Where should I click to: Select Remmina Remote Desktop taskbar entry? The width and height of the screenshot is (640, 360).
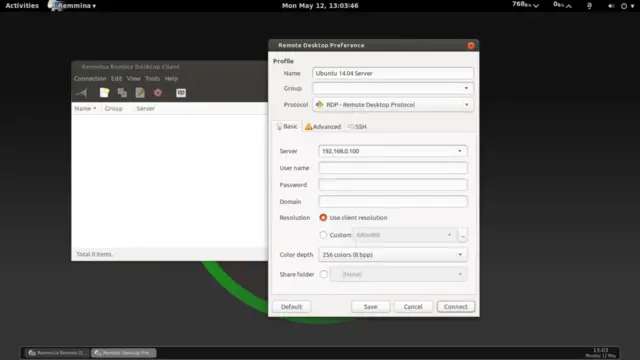(x=57, y=353)
